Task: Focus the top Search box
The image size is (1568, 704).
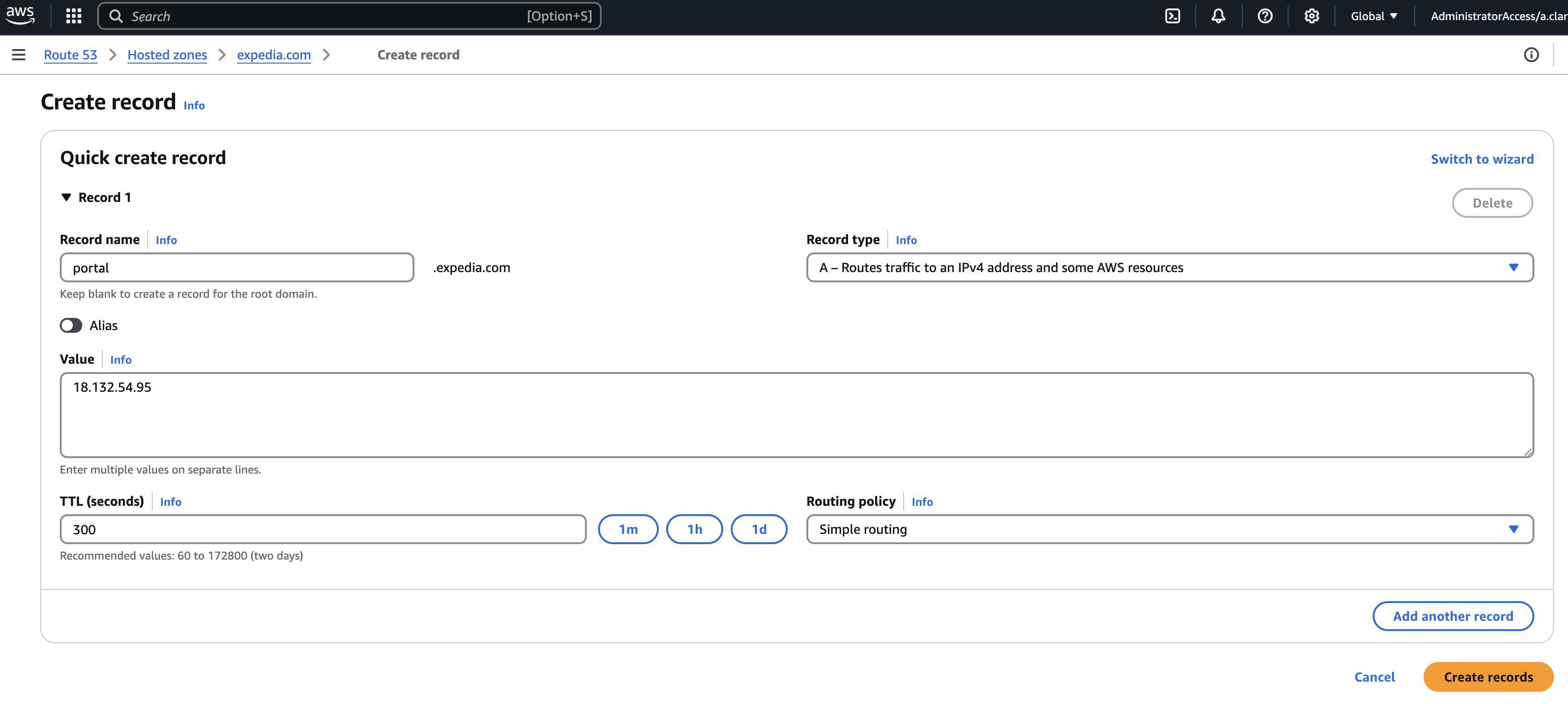Action: click(x=349, y=16)
